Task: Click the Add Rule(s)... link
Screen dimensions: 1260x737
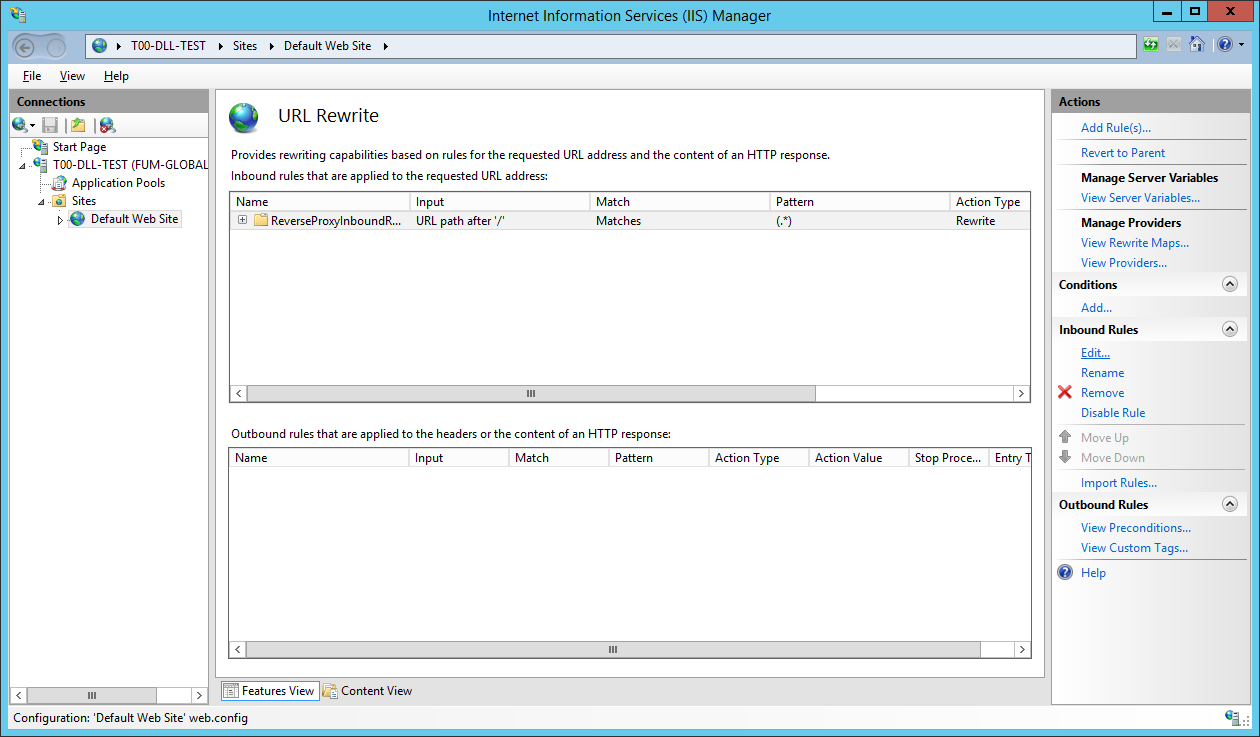Action: [1115, 128]
